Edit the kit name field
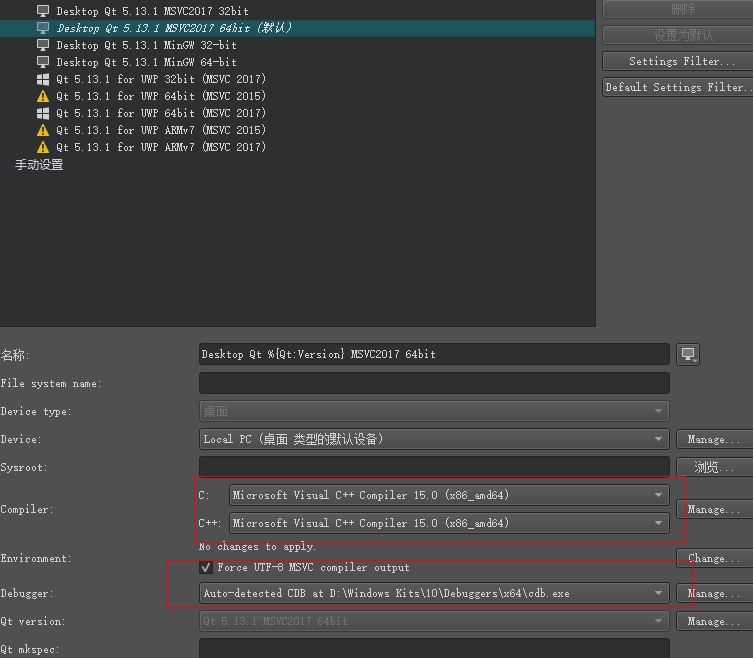 [434, 354]
